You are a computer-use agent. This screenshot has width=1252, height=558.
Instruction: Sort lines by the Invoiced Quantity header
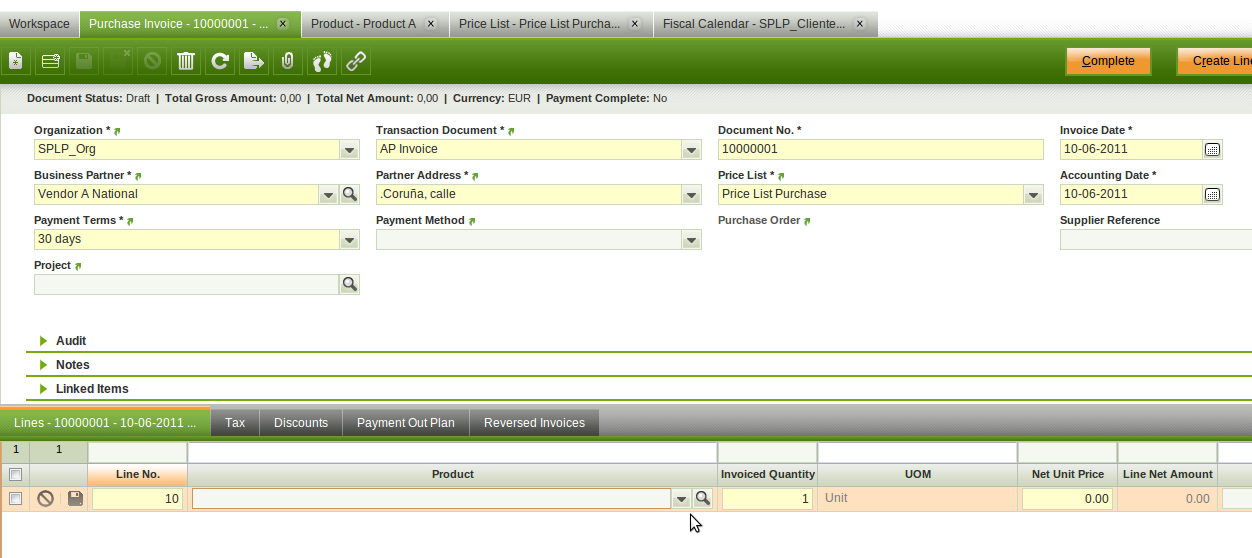767,474
